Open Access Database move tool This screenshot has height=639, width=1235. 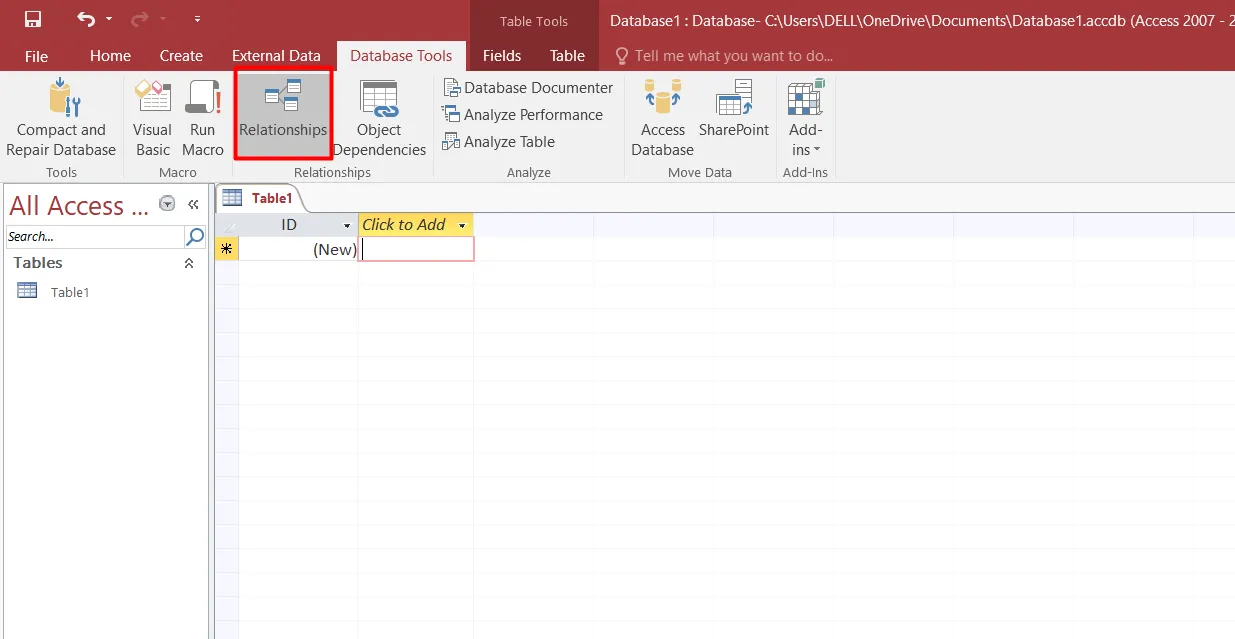662,115
